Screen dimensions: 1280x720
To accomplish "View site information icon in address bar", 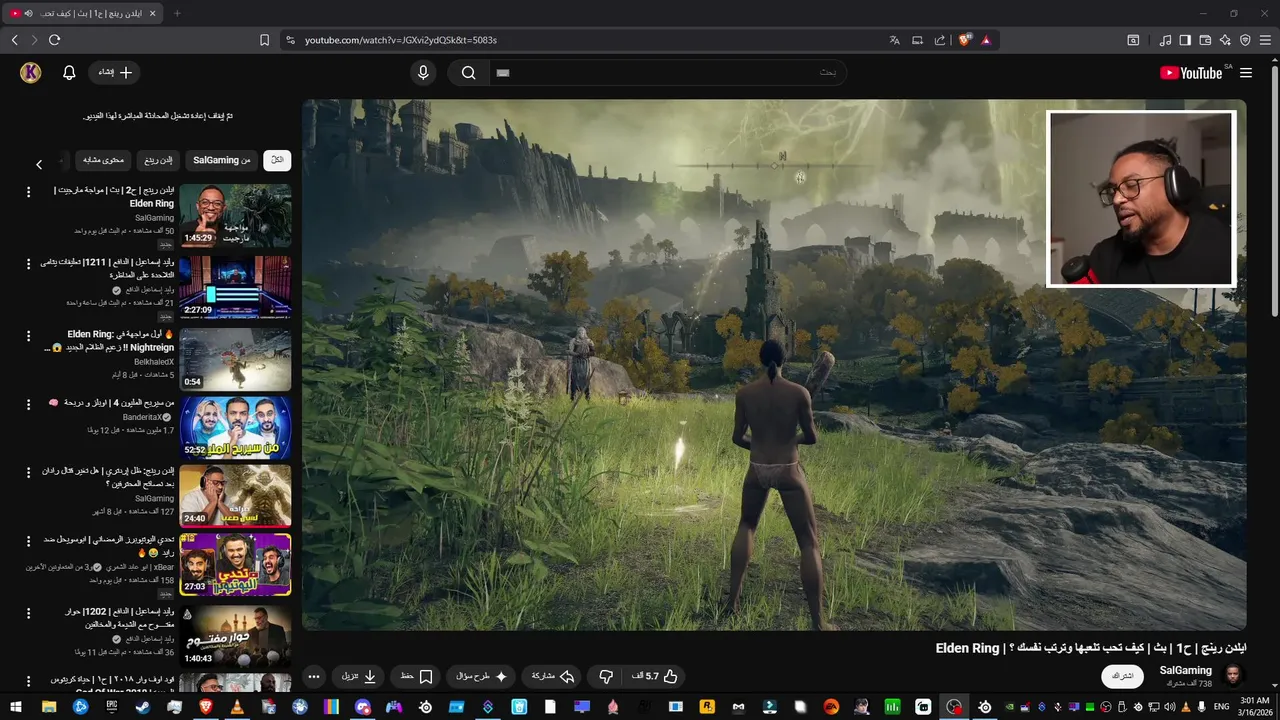I will click(x=290, y=40).
